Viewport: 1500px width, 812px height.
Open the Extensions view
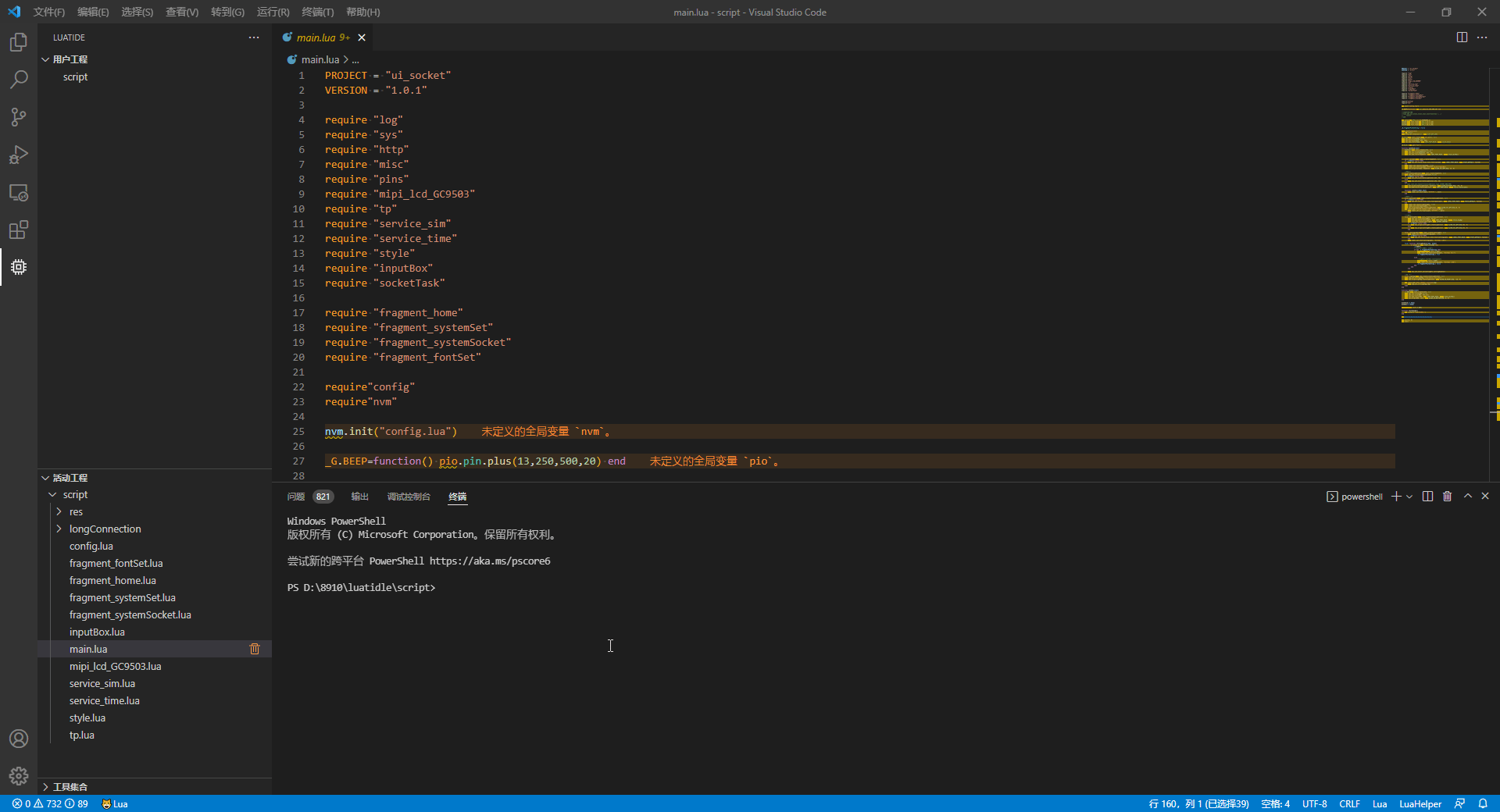tap(19, 230)
